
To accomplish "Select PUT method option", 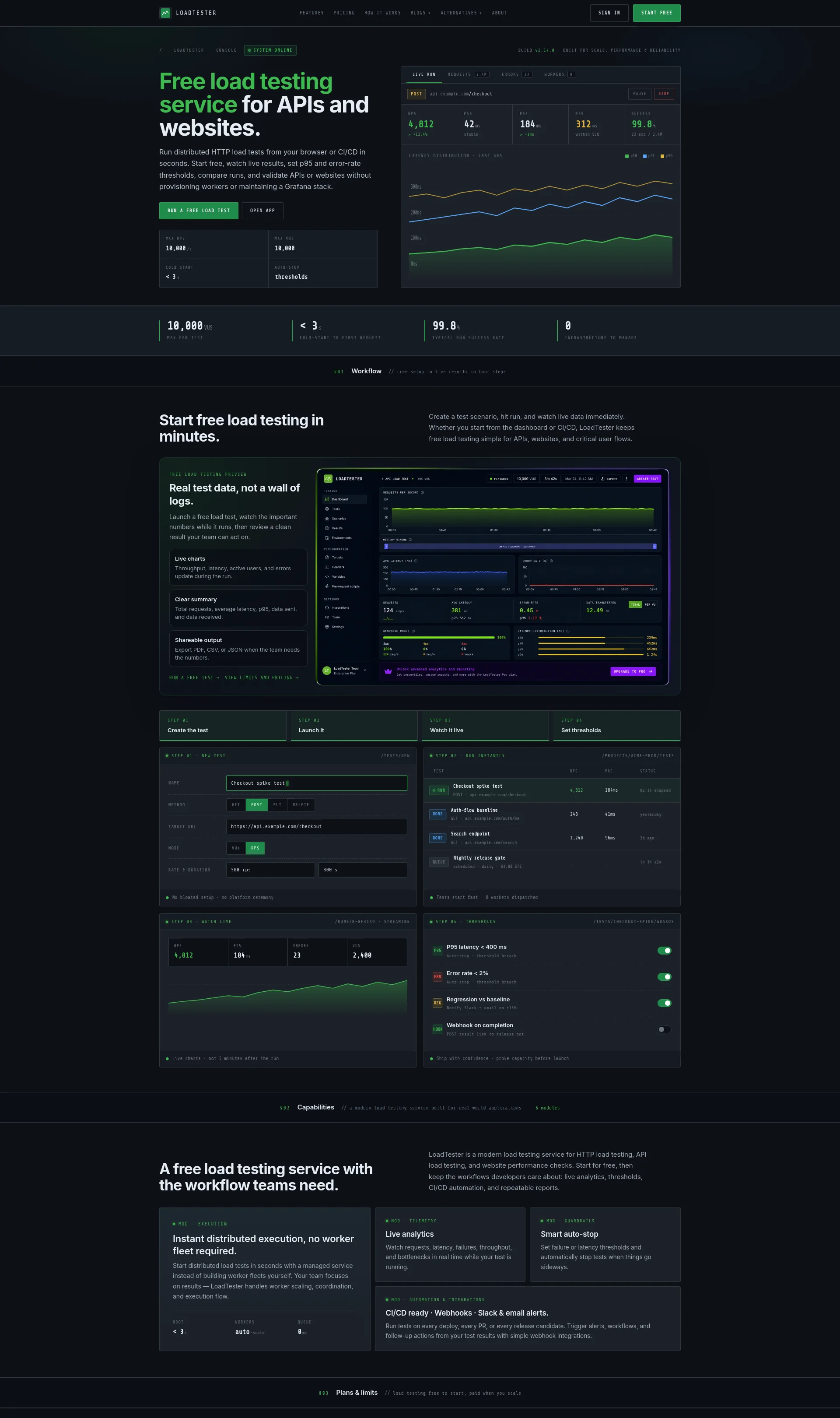I will (x=277, y=805).
